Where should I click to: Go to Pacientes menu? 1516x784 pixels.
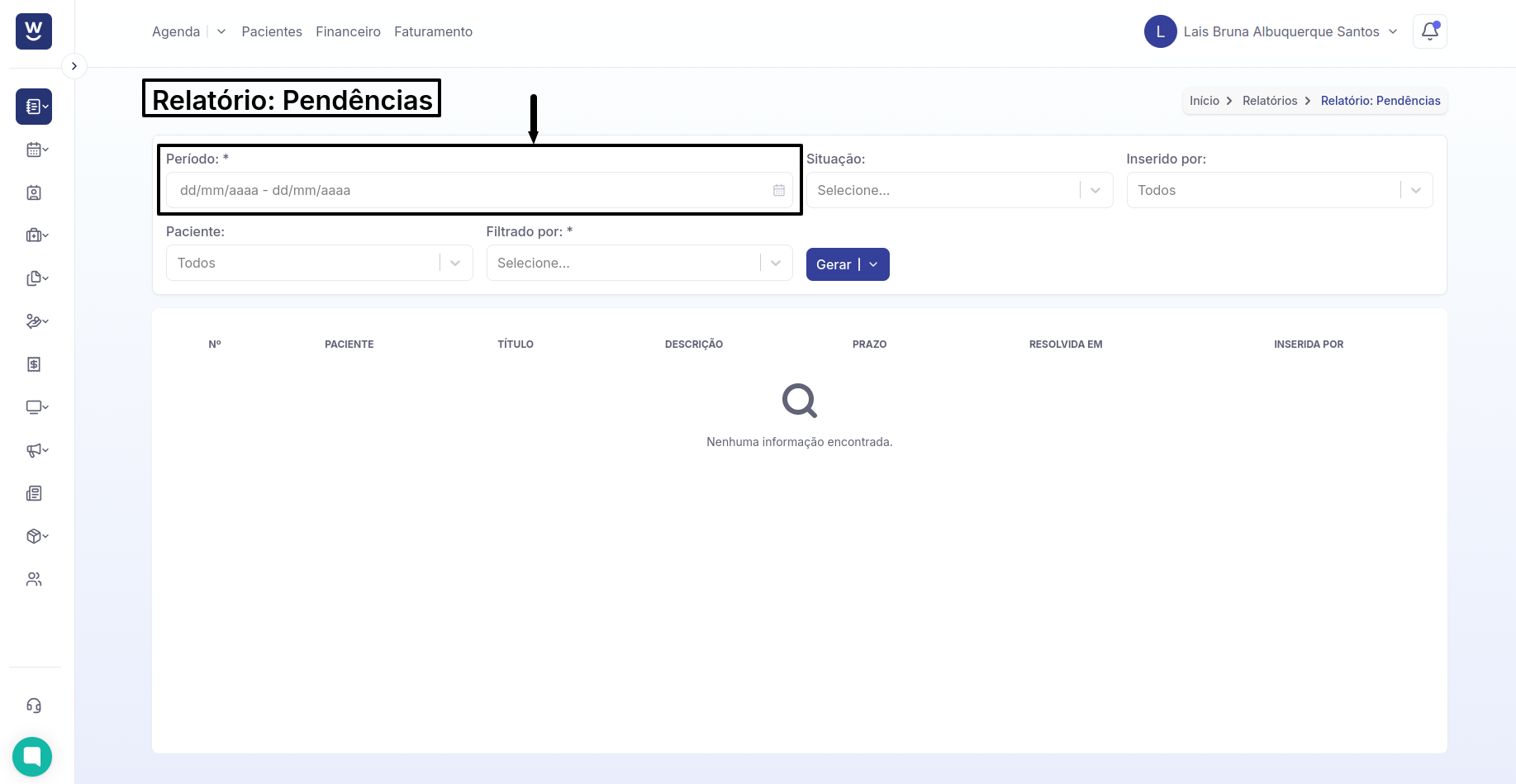272,31
